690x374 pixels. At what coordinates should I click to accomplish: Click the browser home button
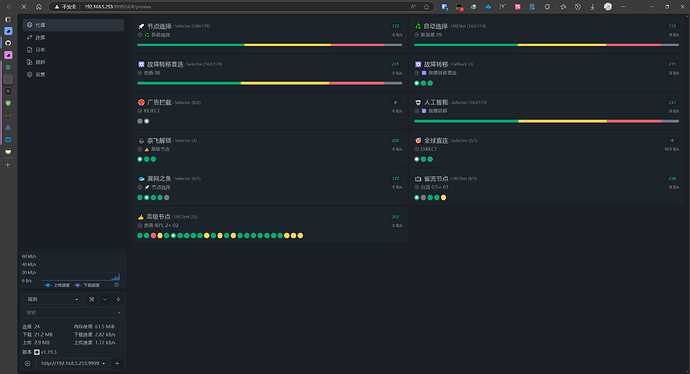click(39, 7)
